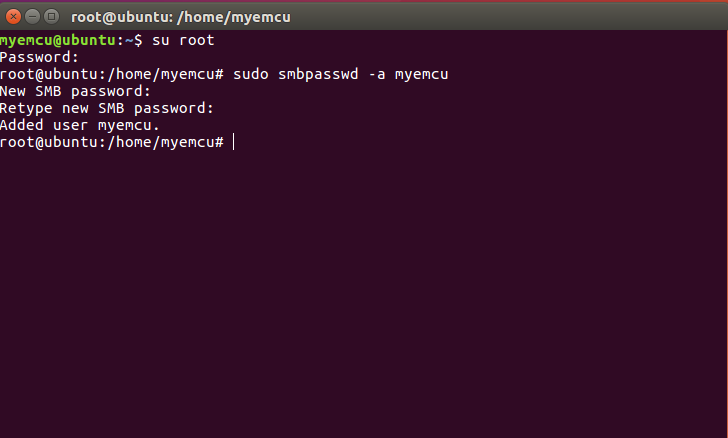The width and height of the screenshot is (728, 438).
Task: Click the window title 'root@ubuntu: /home/myemcu'
Action: coord(181,17)
